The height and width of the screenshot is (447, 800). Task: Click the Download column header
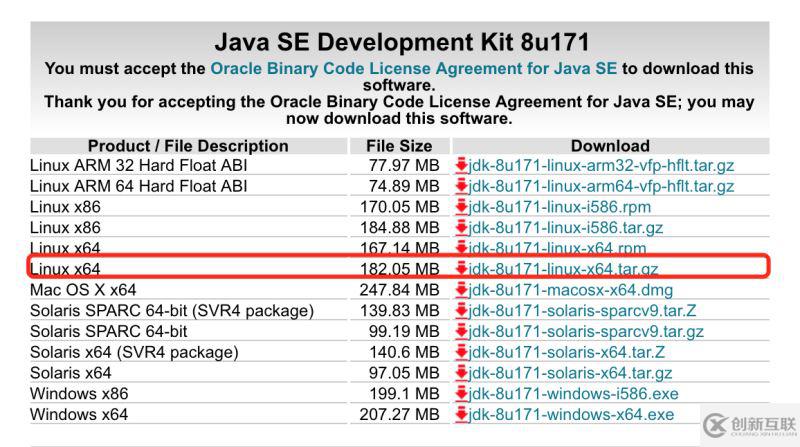tap(610, 146)
